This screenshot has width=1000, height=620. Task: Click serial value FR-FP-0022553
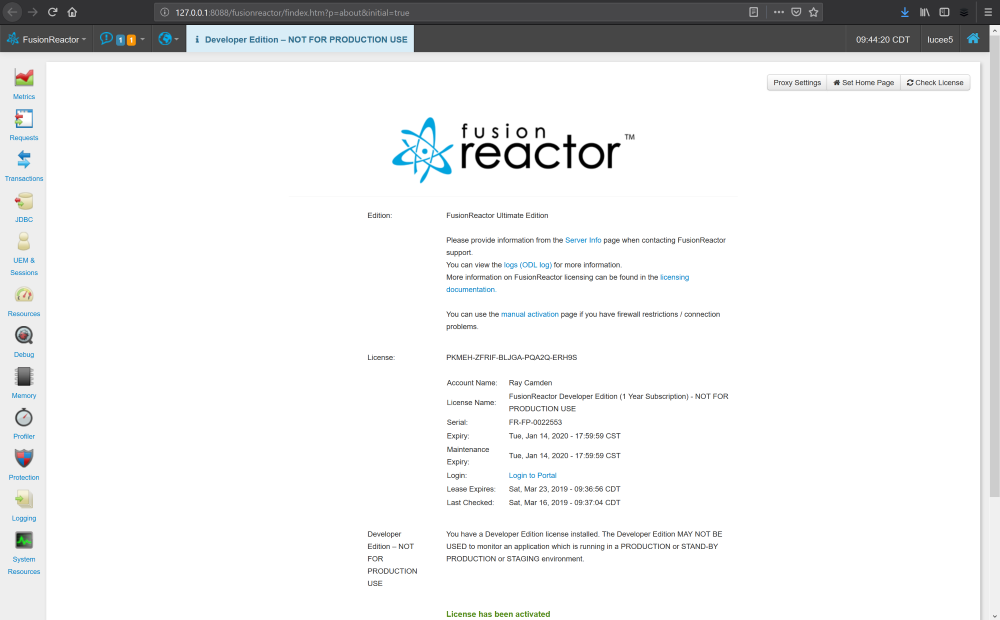point(535,423)
